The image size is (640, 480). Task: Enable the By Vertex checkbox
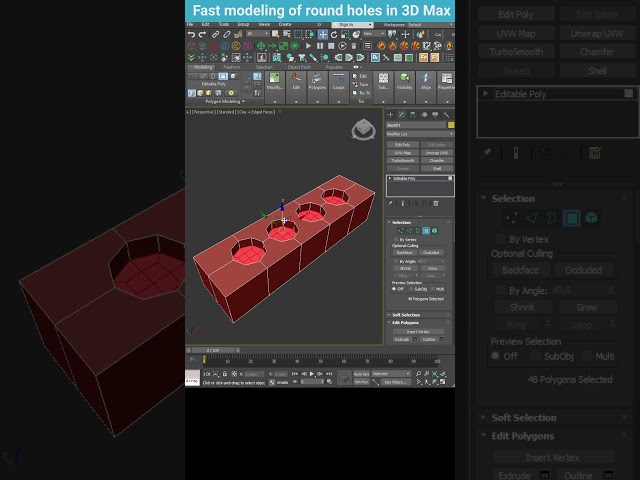(x=396, y=240)
